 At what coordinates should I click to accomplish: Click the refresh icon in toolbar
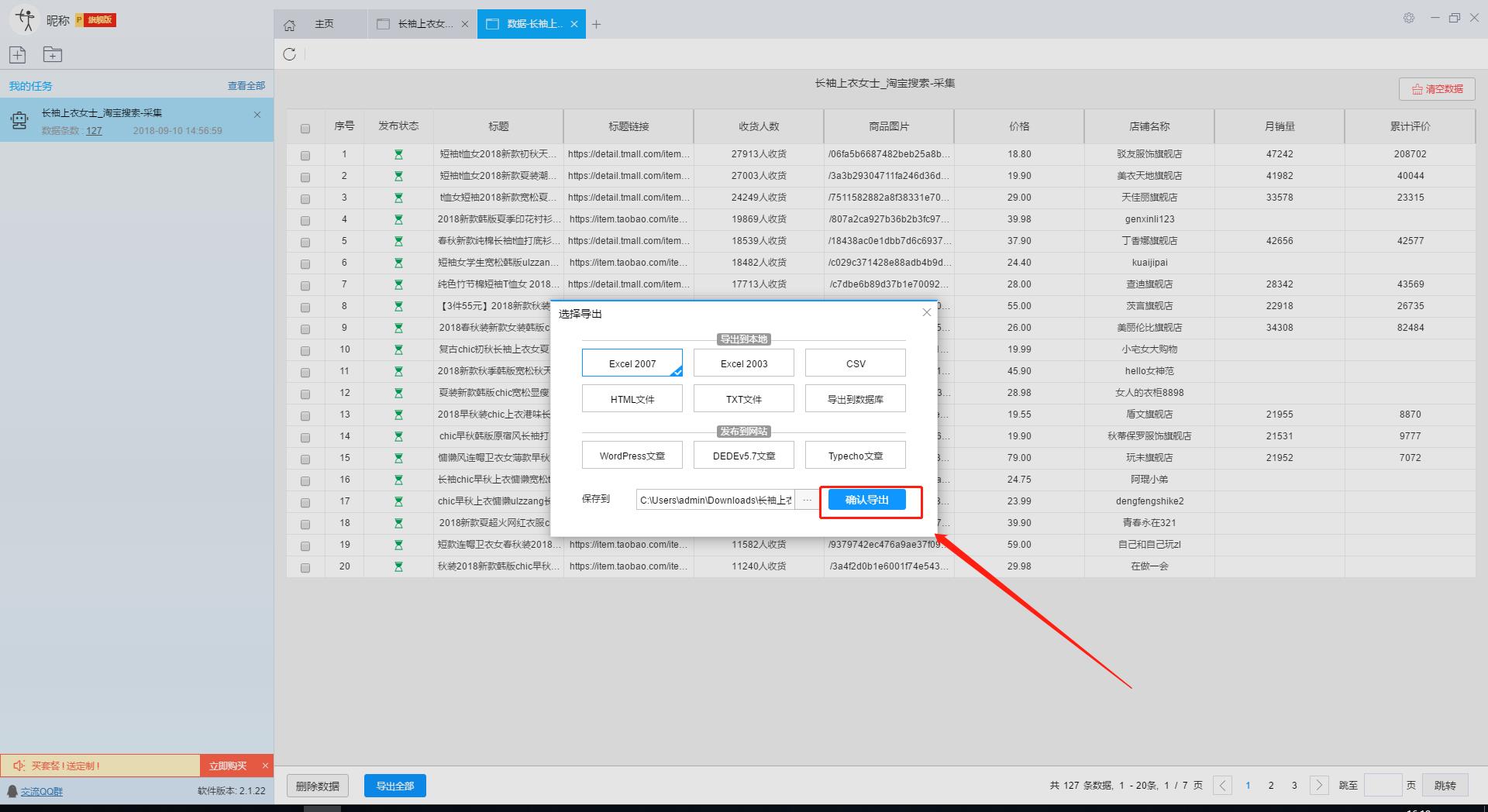click(x=289, y=54)
